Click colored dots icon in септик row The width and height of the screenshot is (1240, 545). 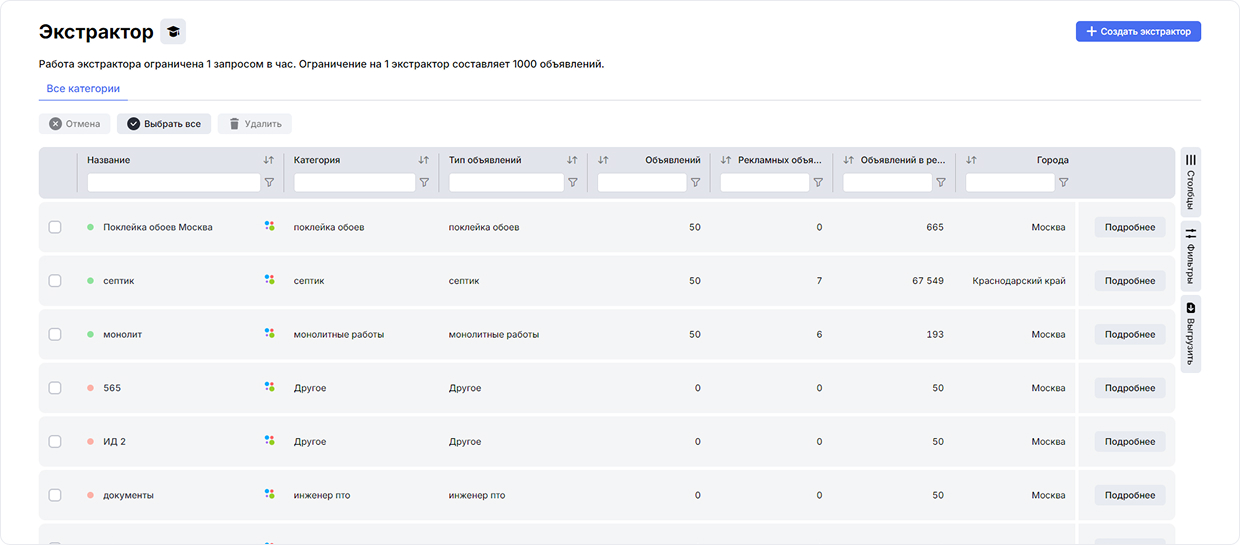tap(269, 280)
